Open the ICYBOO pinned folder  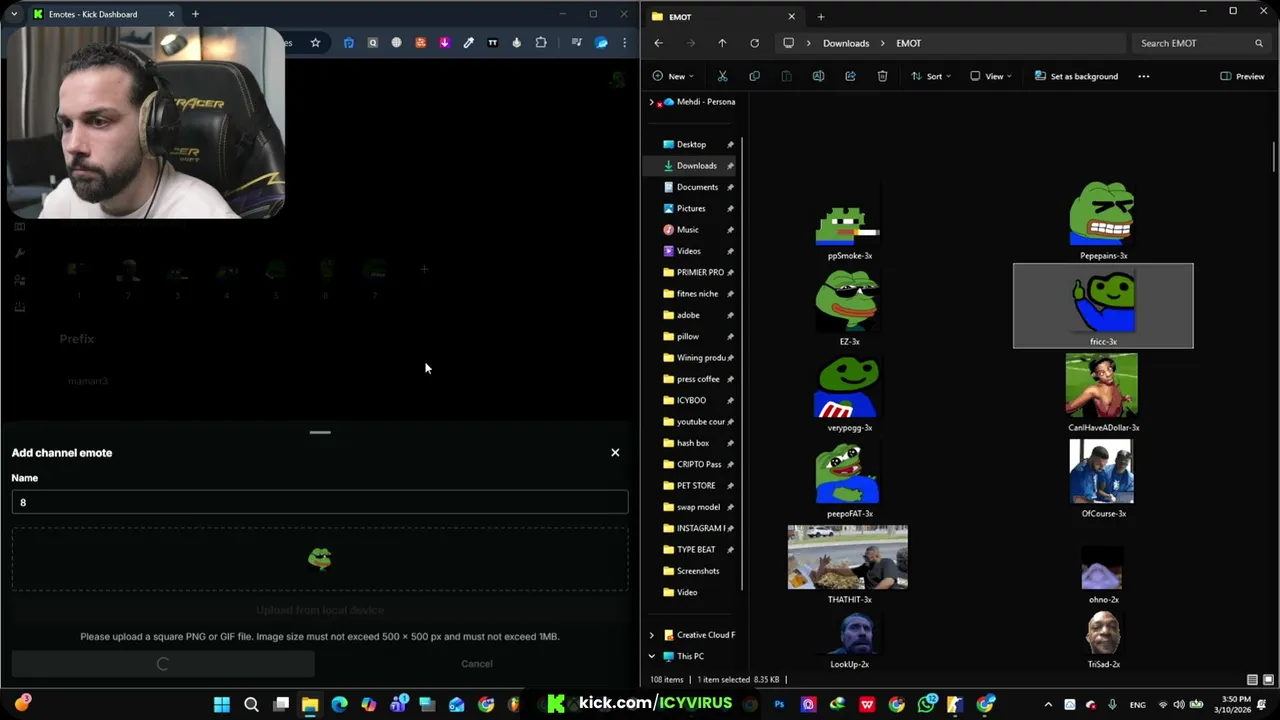pos(691,400)
